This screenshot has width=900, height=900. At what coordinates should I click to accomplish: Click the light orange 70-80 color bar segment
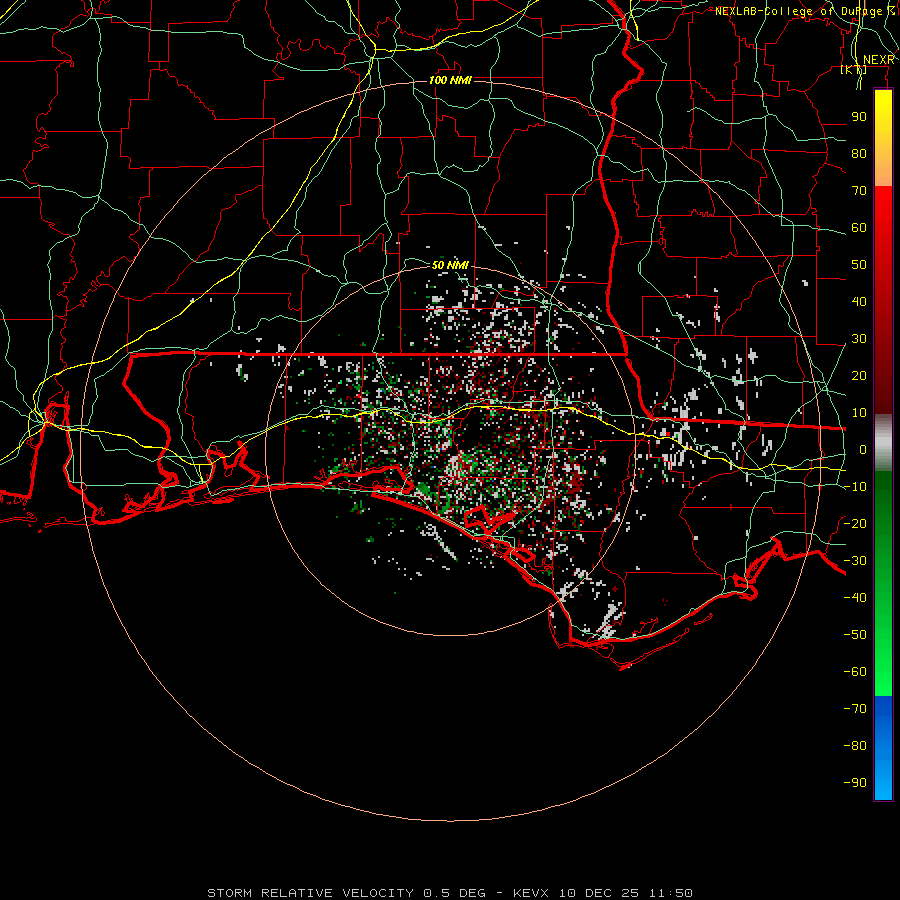(883, 170)
